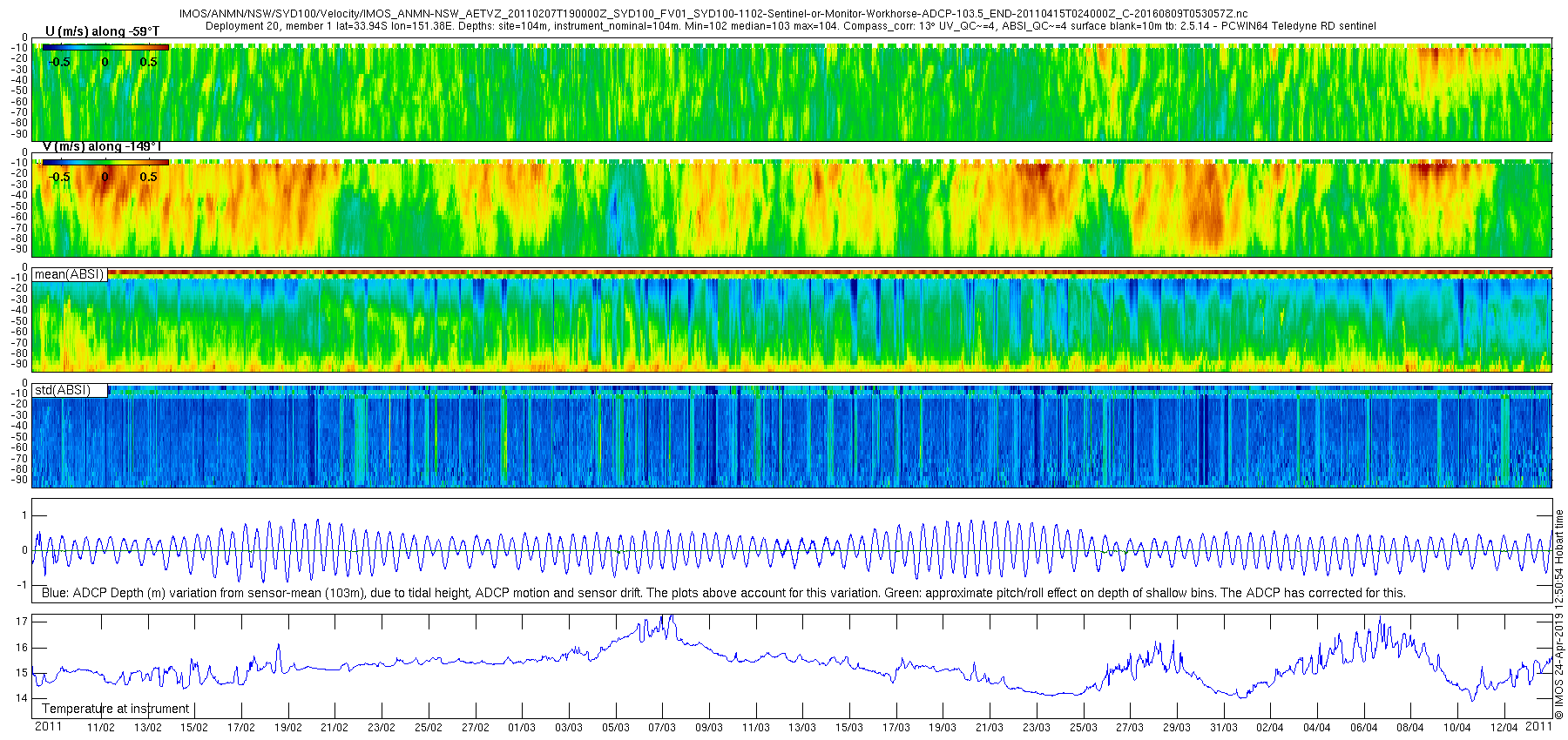Click the -0.5 label on V colorbar
This screenshot has width=1568, height=740.
tap(58, 177)
